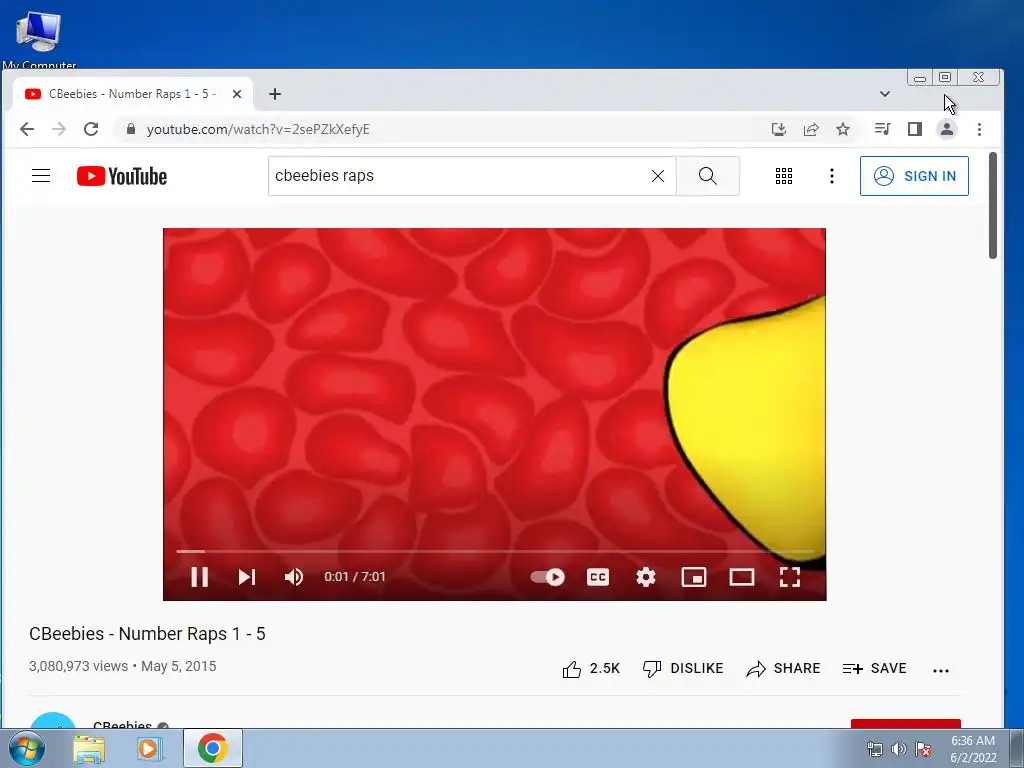Mute the video volume
The height and width of the screenshot is (768, 1024).
pos(294,577)
